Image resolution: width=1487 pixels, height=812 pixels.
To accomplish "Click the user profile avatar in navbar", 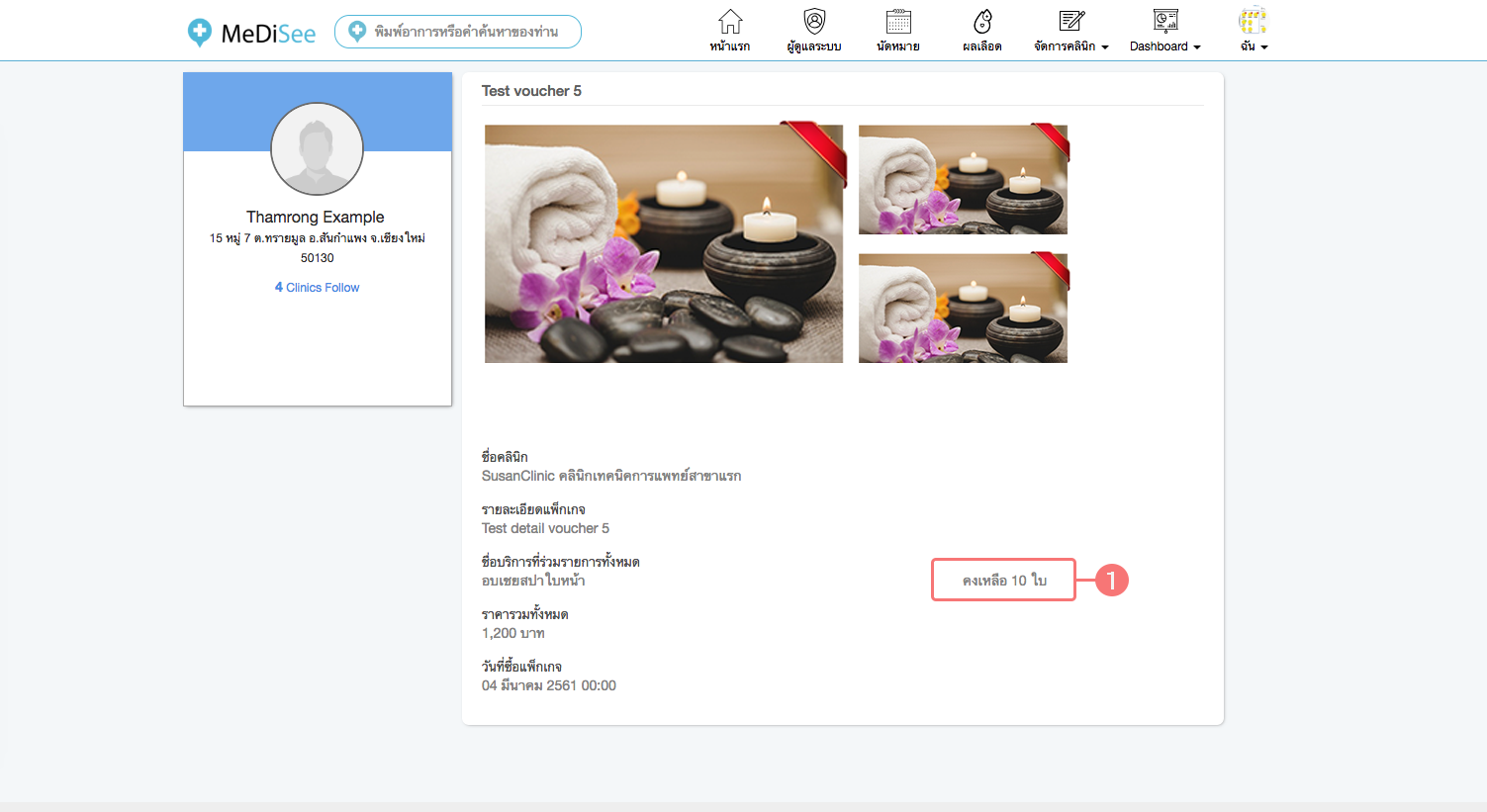I will coord(1253,20).
